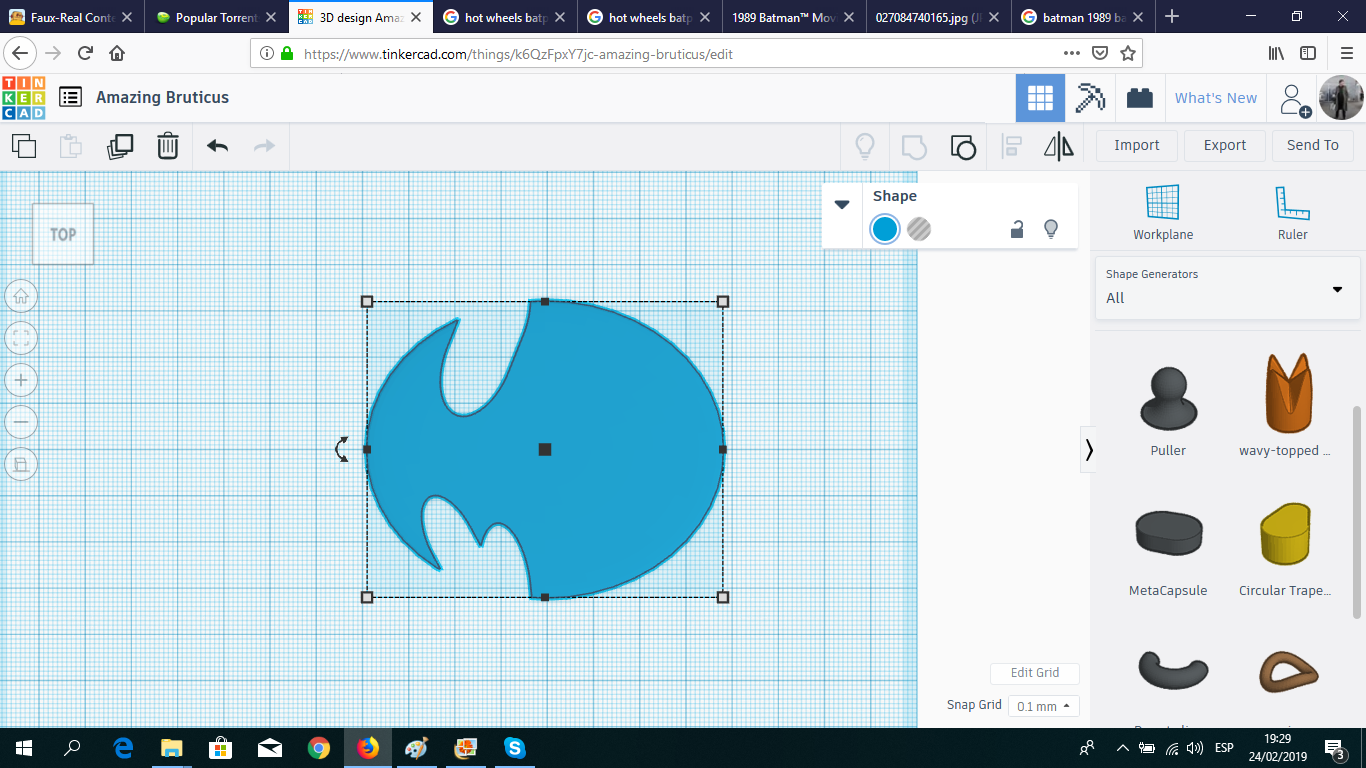Click the Group shapes icon
Screen dimensions: 1366x768
pos(914,147)
